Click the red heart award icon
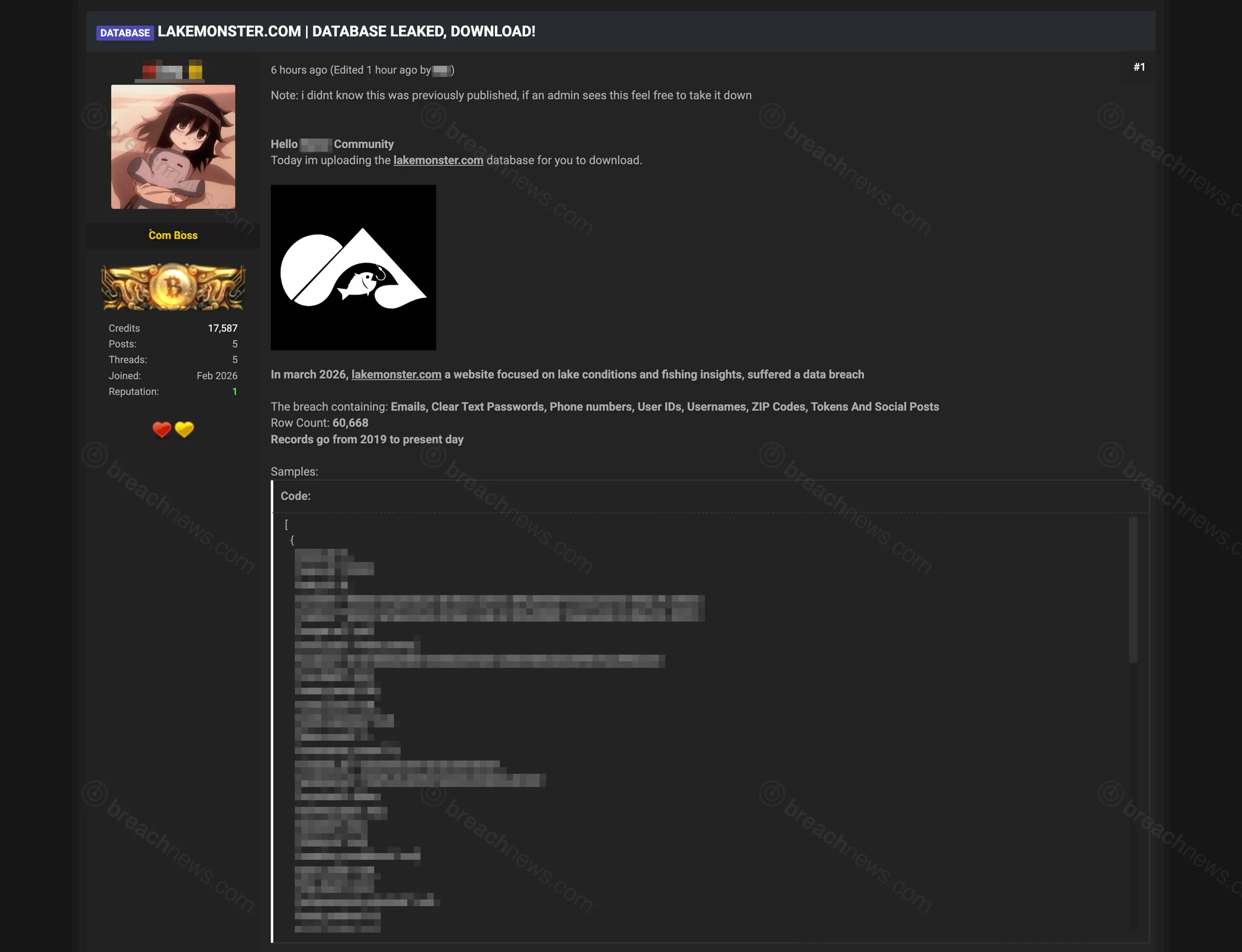Screen dimensions: 1242x952 click(162, 429)
